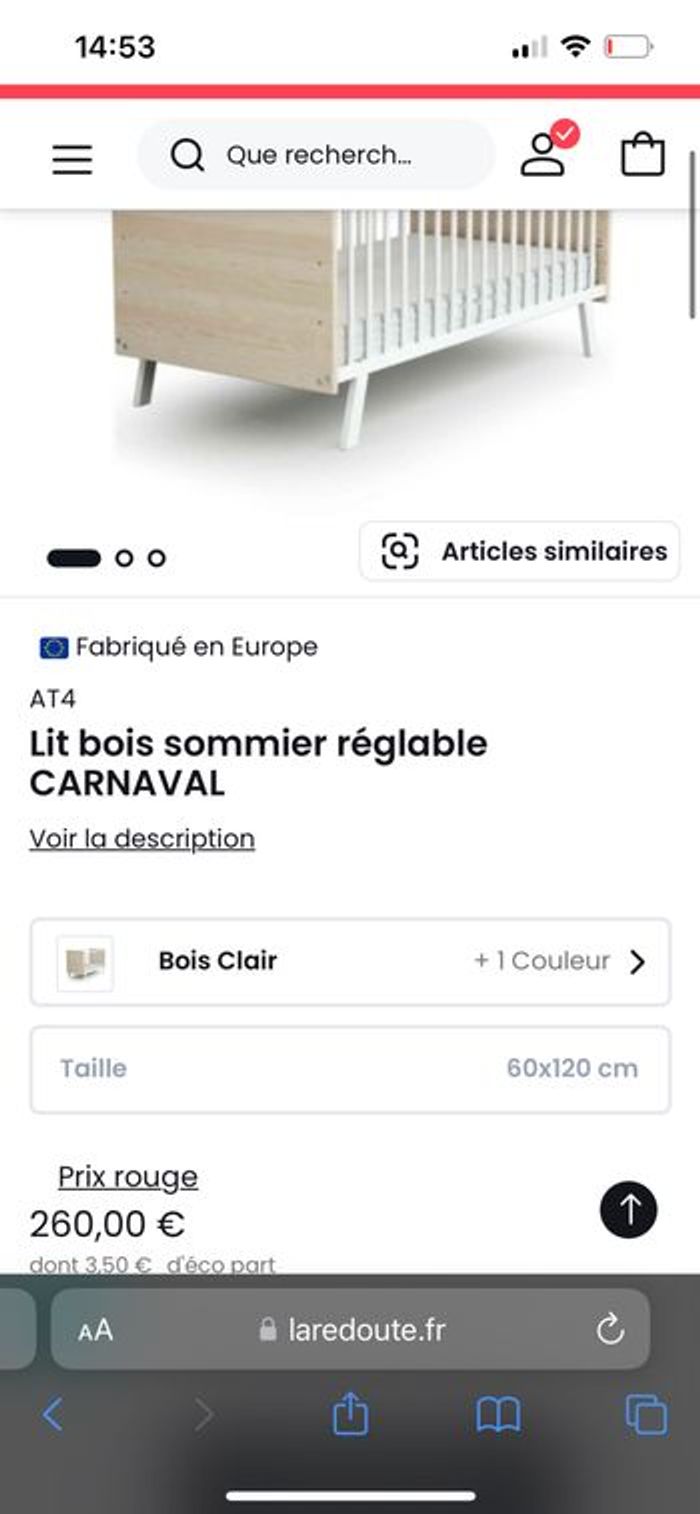Reload the laredoute.fr page

(x=609, y=1329)
